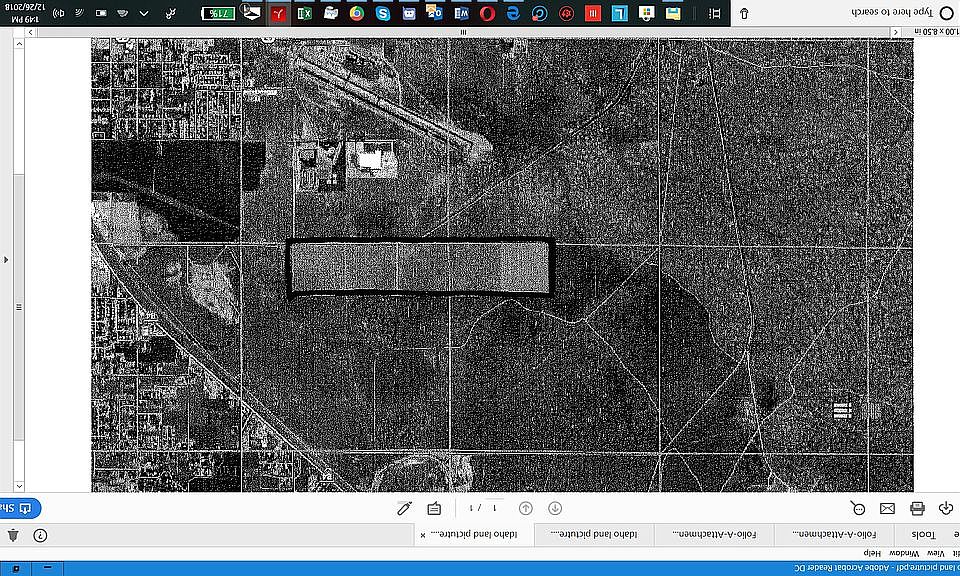
Task: Click the horizontal scrollbar thumb
Action: click(x=463, y=32)
